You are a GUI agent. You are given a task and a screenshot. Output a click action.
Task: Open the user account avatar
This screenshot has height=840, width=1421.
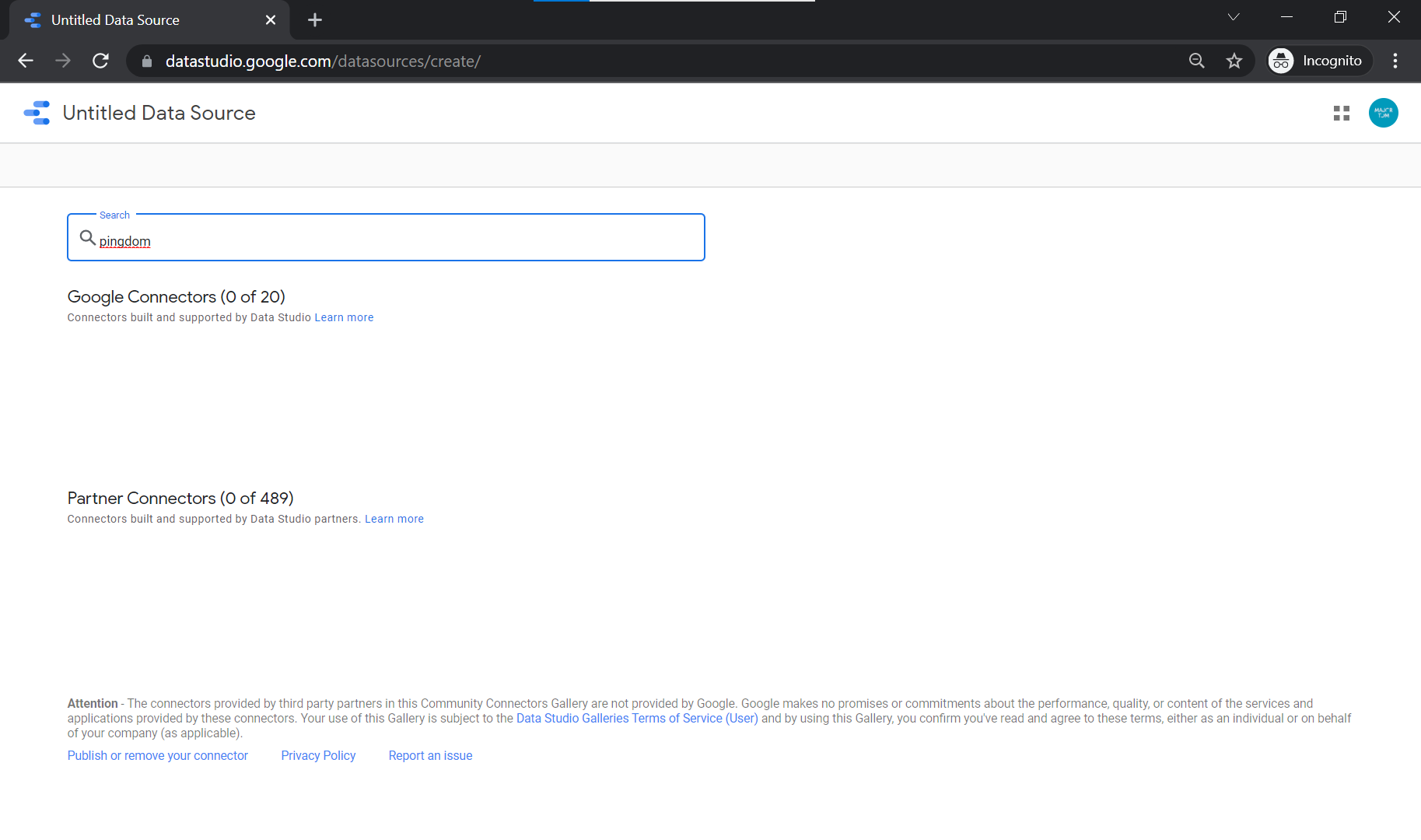(1383, 113)
